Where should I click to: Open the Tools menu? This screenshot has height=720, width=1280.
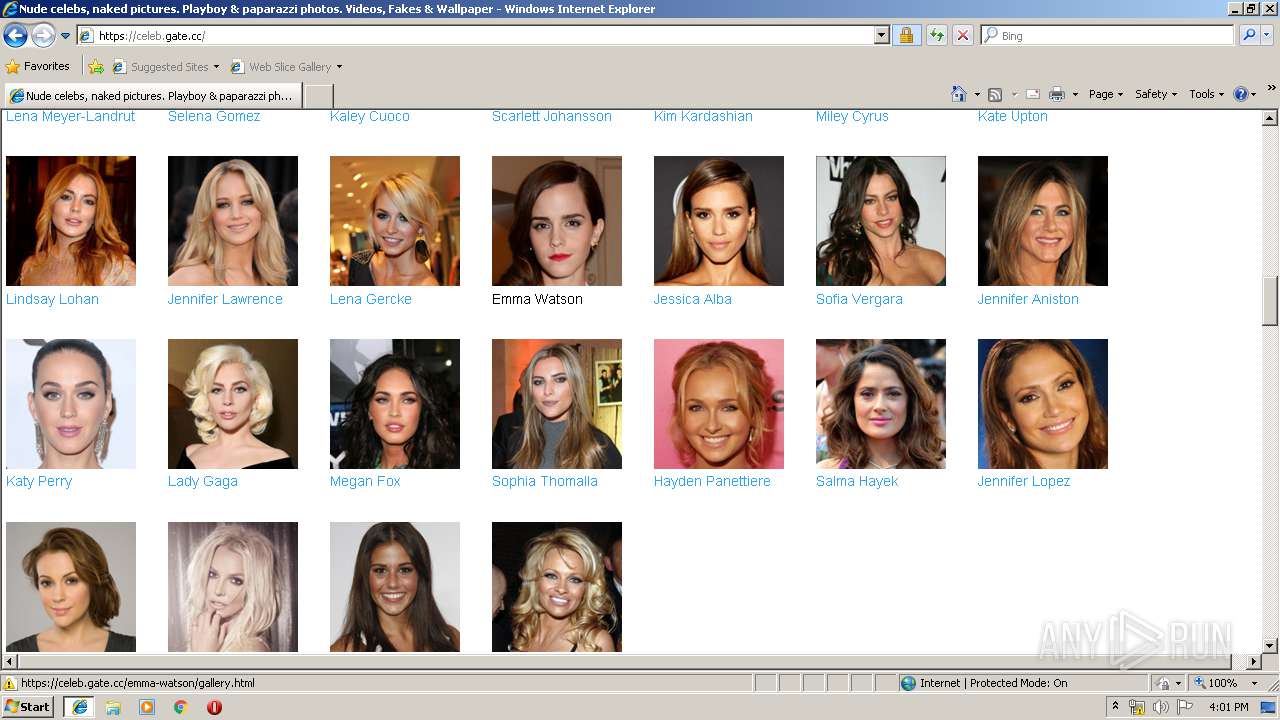[x=1206, y=94]
